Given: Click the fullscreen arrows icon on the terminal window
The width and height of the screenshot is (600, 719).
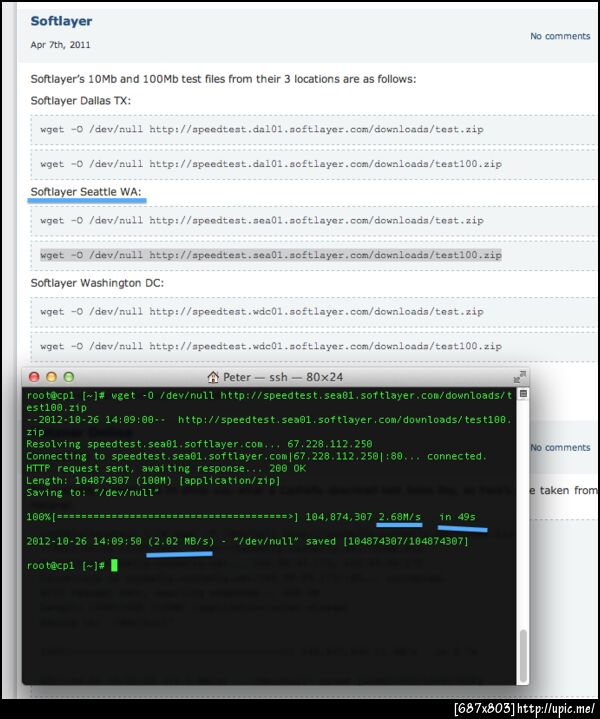Looking at the screenshot, I should point(519,377).
